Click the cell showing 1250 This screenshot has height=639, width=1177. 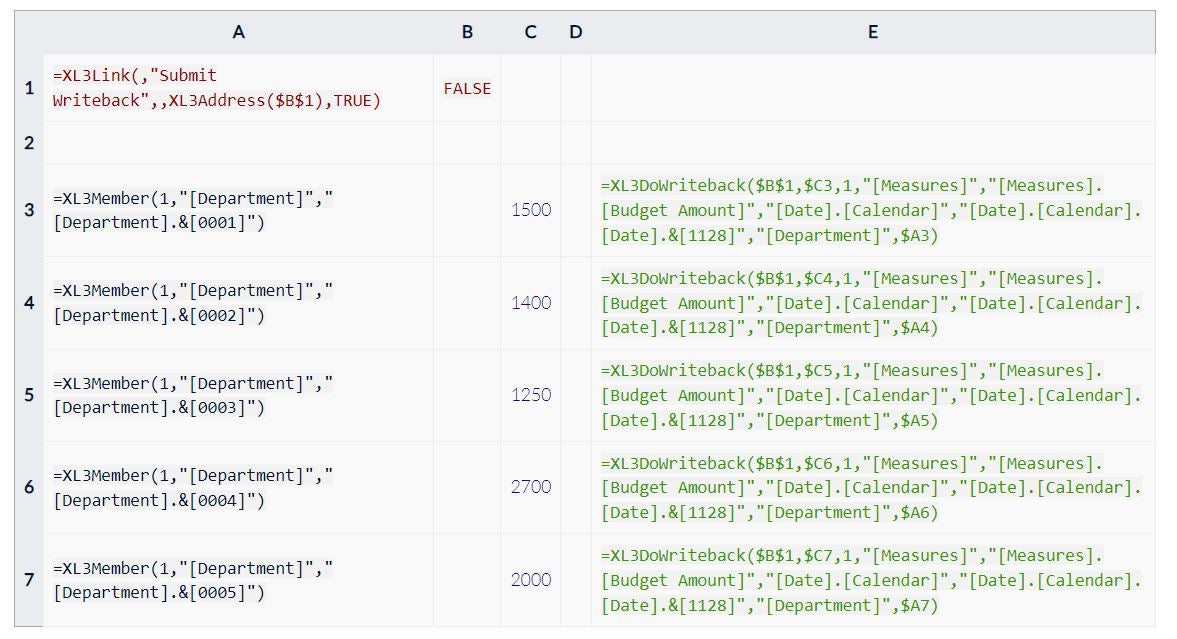click(x=530, y=395)
